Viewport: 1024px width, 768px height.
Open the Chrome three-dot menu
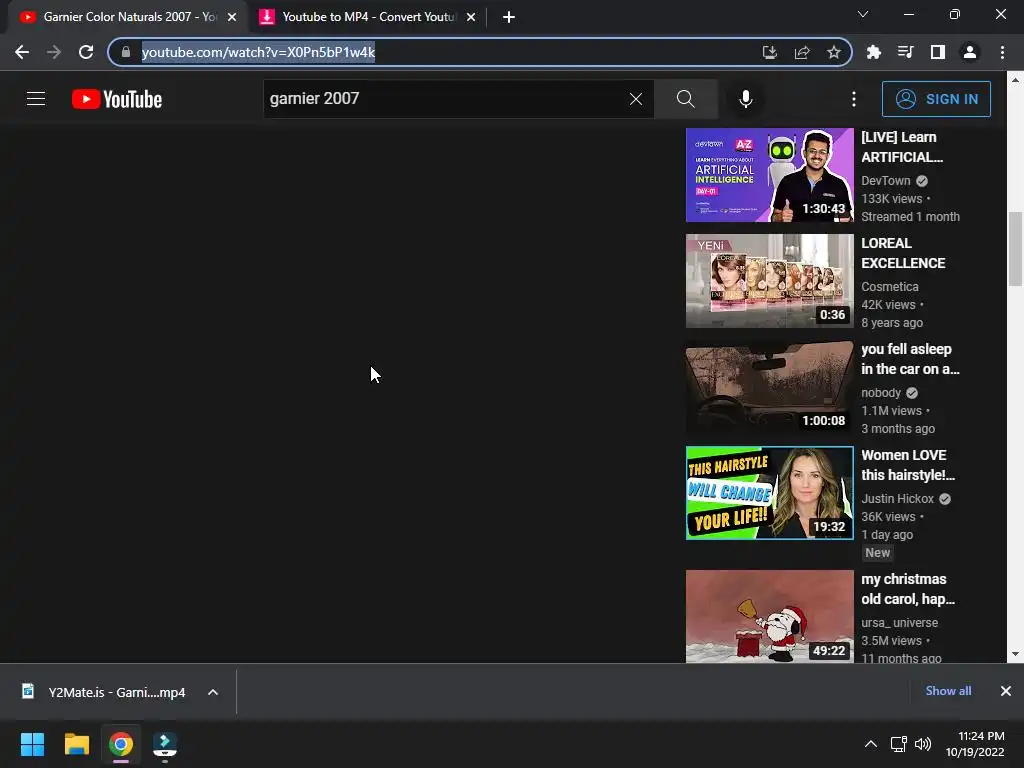(x=1002, y=52)
